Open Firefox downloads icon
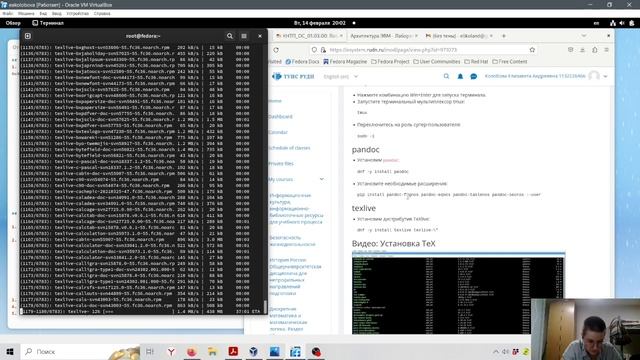 click(x=582, y=50)
